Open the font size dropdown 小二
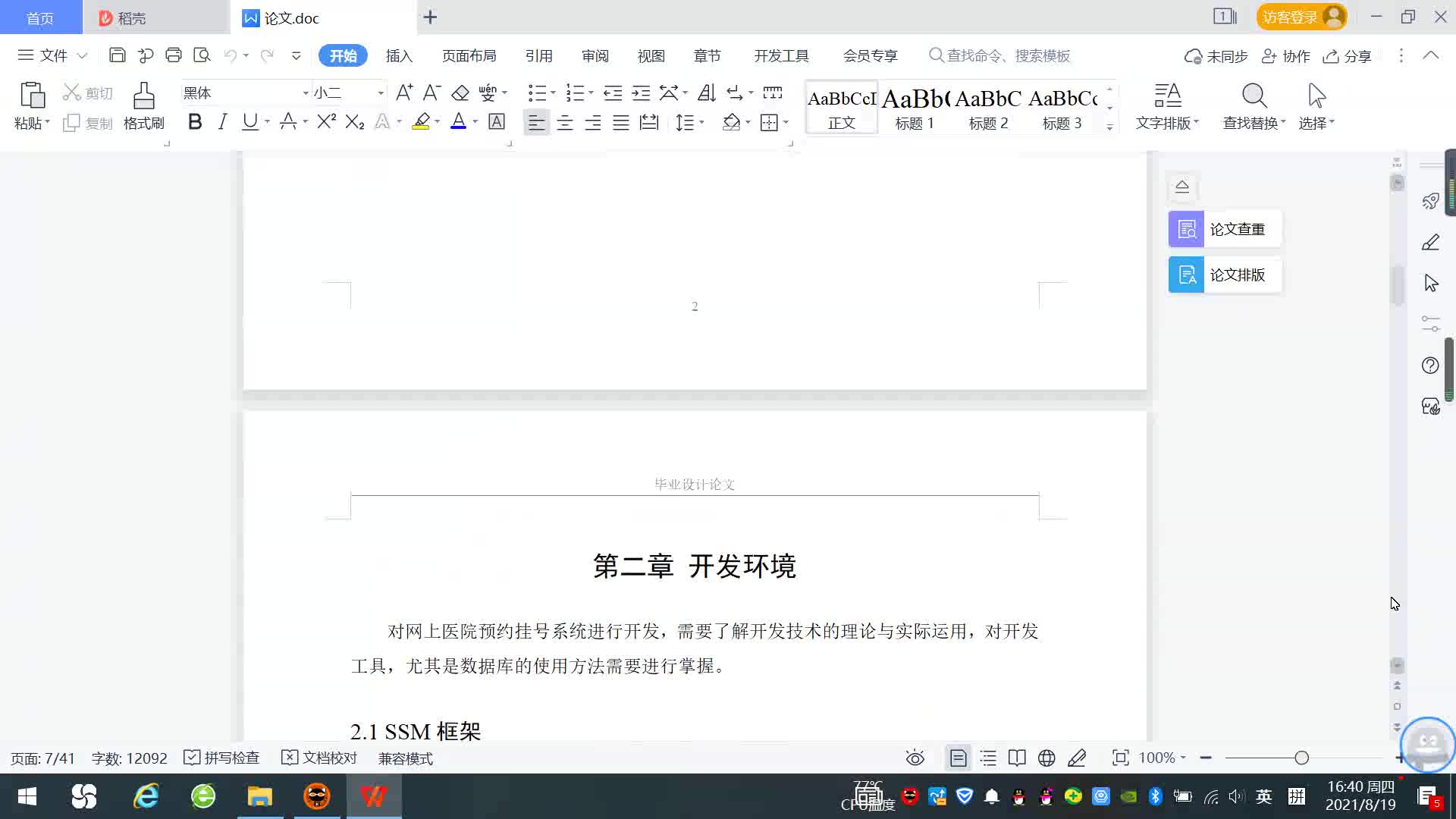This screenshot has height=819, width=1456. (381, 93)
